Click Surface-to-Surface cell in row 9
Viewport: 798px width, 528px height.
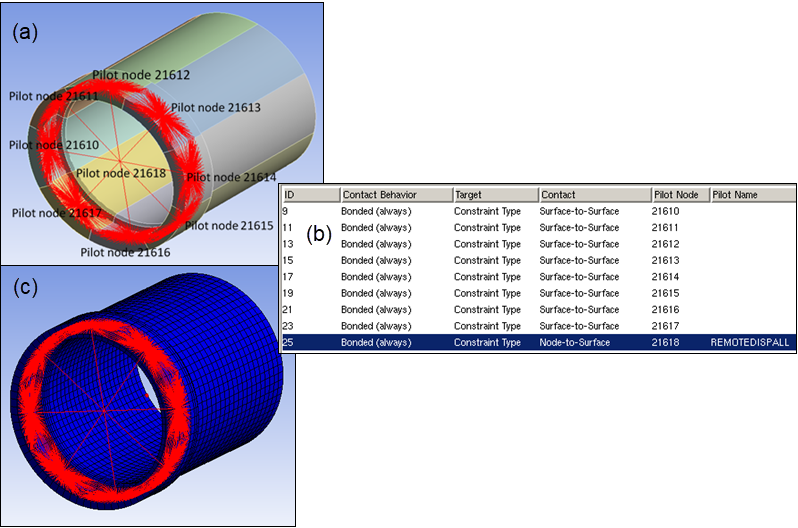[579, 211]
